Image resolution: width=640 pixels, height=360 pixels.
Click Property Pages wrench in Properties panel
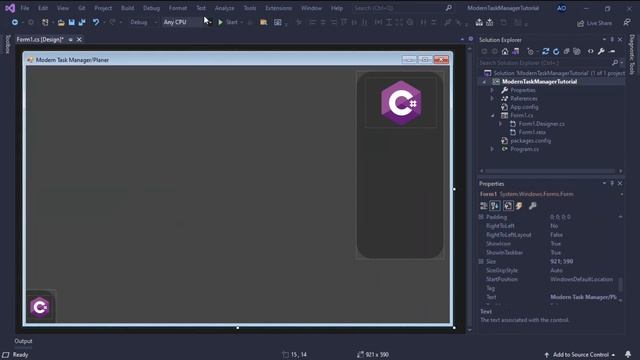[532, 206]
